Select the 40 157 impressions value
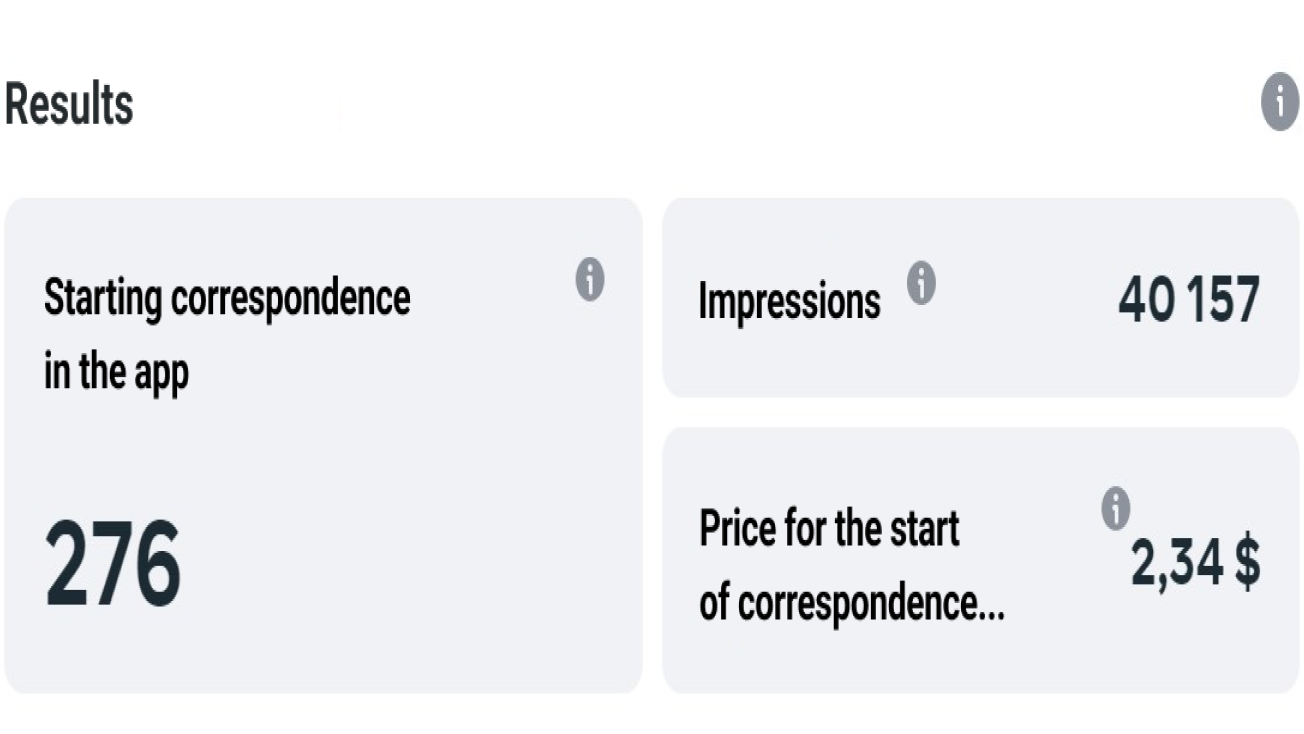This screenshot has height=734, width=1304. point(1188,299)
